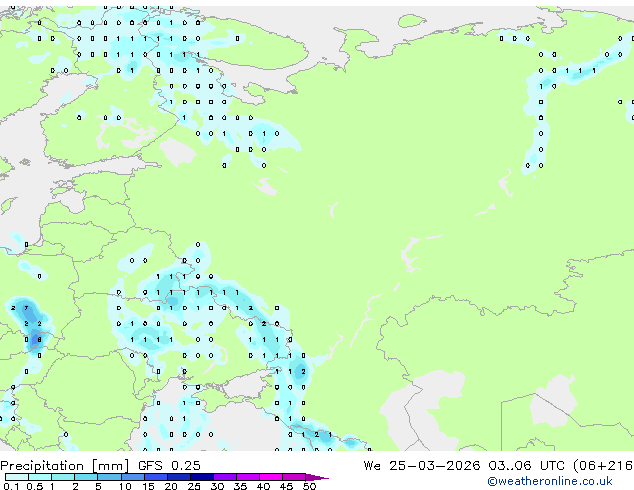634x490 pixels.
Task: Pick the legend swatch between 45 and 50
Action: point(294,477)
